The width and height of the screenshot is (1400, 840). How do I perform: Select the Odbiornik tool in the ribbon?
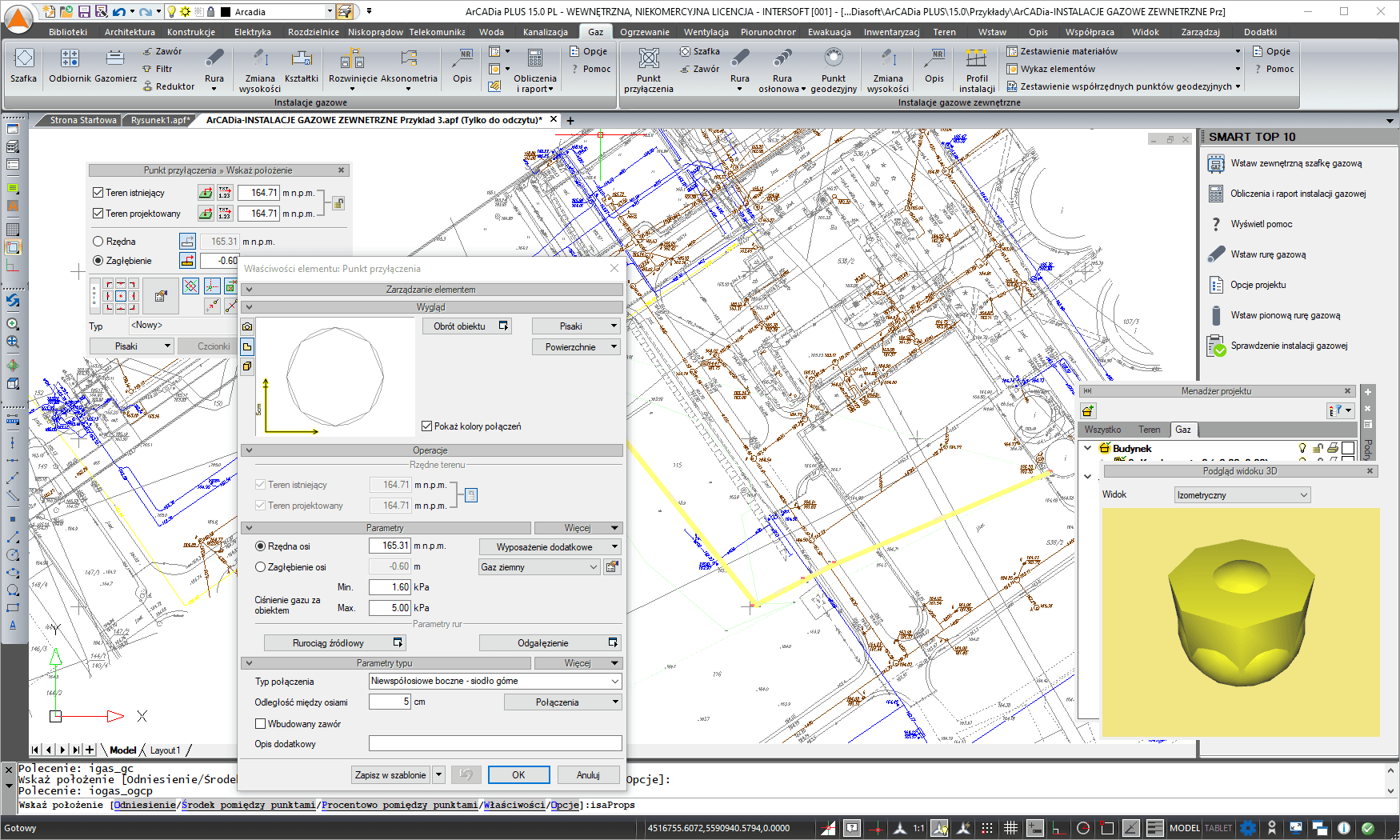(70, 66)
